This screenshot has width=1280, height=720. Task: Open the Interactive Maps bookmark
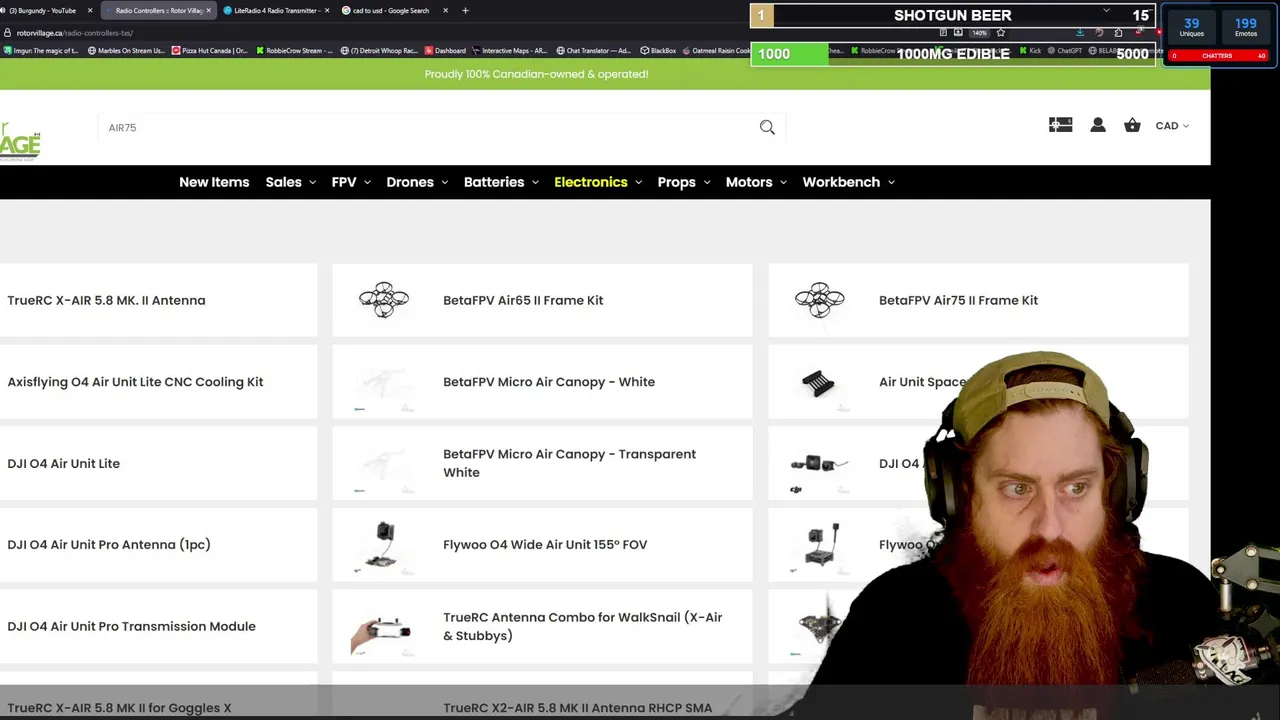pyautogui.click(x=510, y=50)
